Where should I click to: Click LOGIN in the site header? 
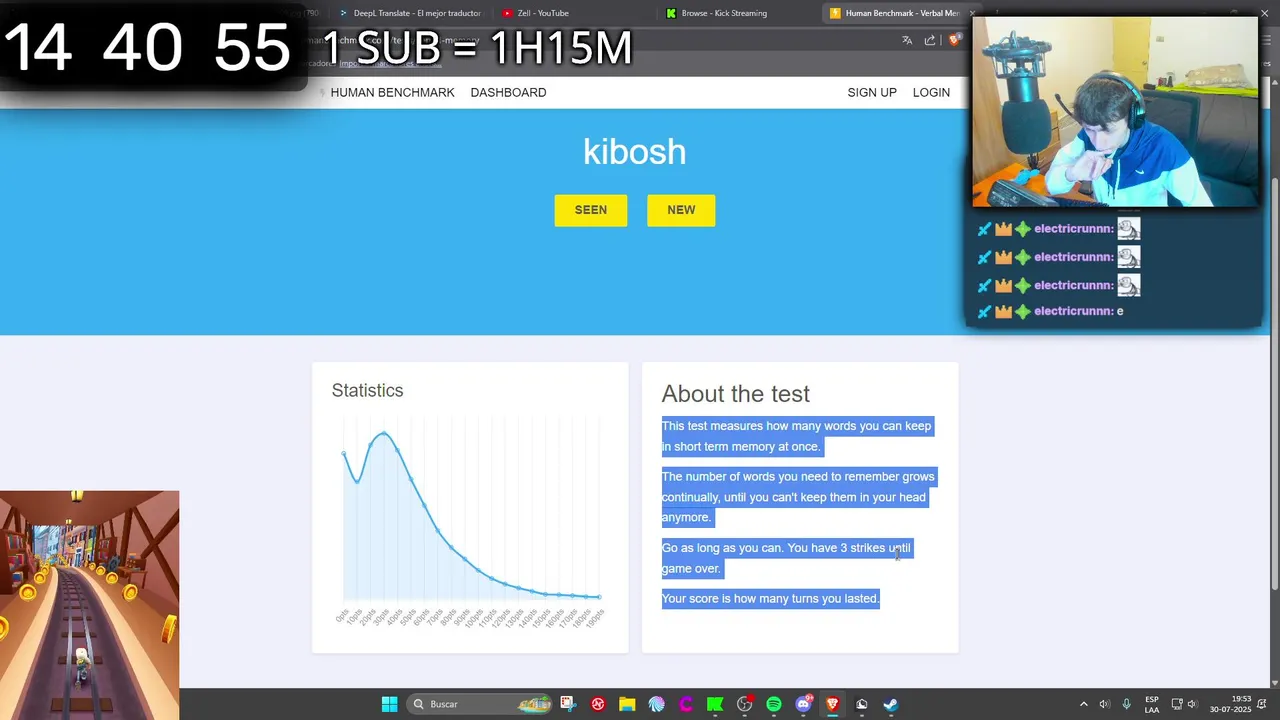tap(931, 92)
